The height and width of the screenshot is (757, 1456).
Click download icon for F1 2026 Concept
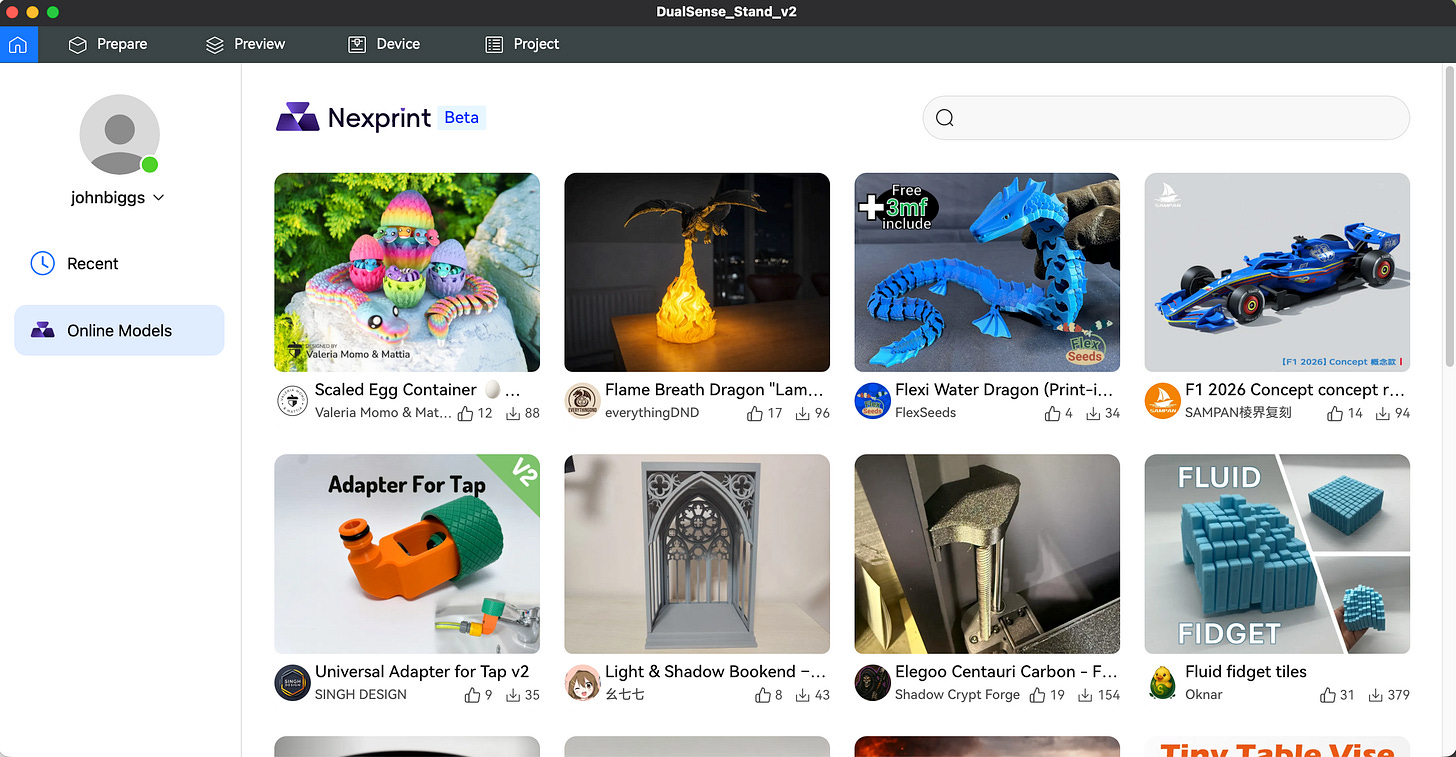coord(1383,413)
